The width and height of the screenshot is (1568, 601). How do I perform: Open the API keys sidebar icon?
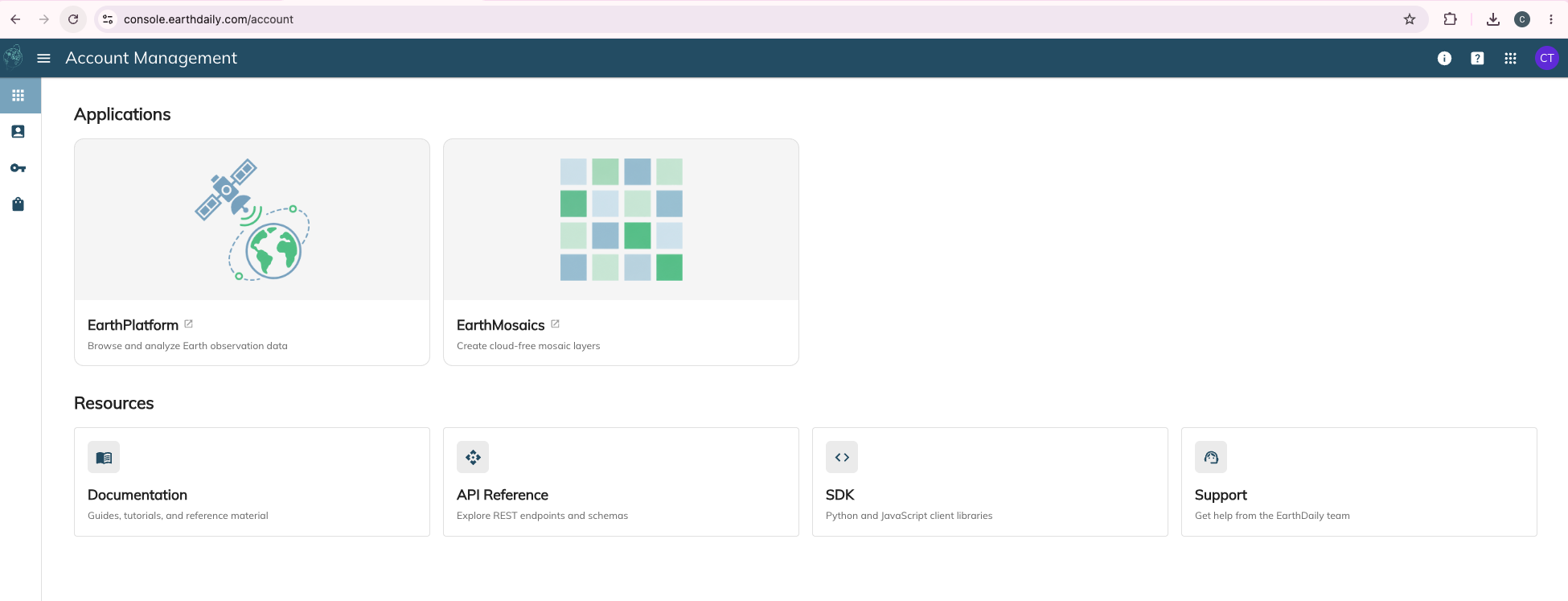pos(18,168)
